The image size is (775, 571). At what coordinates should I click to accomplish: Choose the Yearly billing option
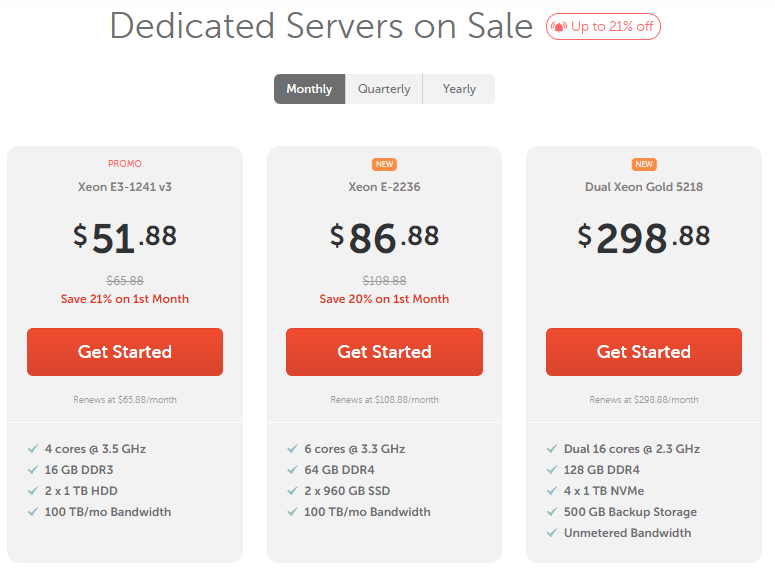click(x=459, y=89)
